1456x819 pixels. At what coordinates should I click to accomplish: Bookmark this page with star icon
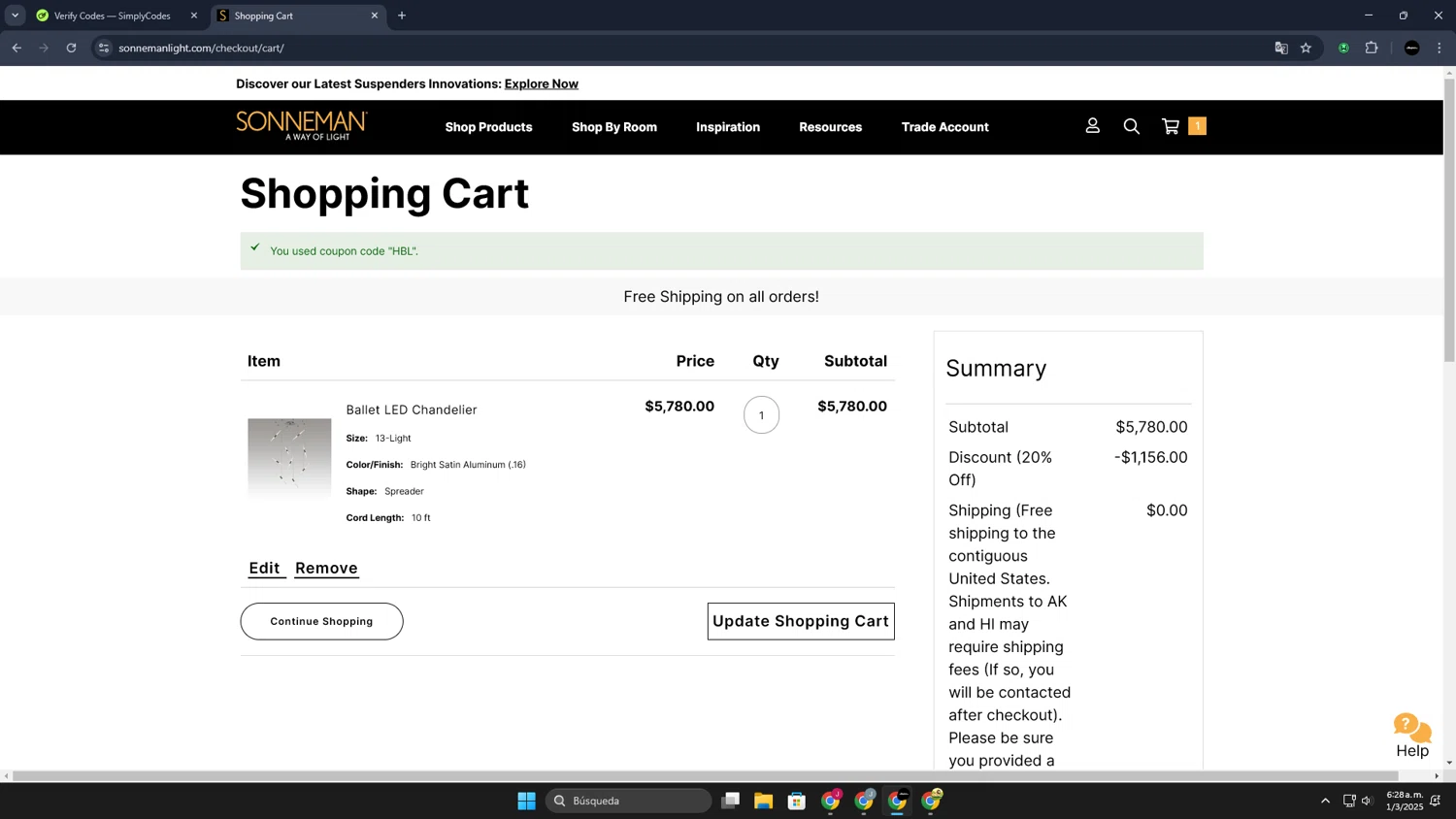tap(1306, 48)
